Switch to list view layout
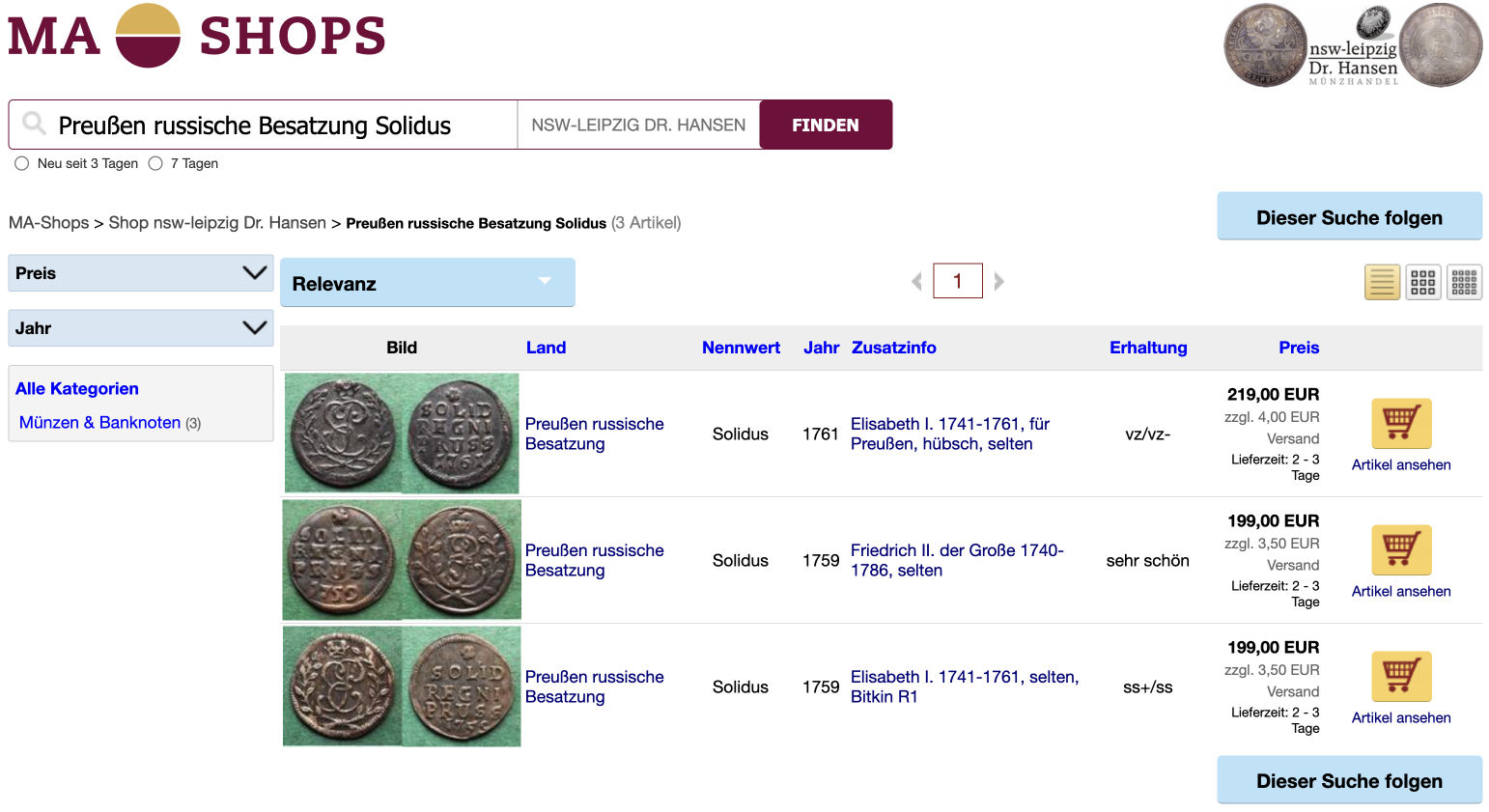Viewport: 1489px width, 812px height. (1382, 282)
